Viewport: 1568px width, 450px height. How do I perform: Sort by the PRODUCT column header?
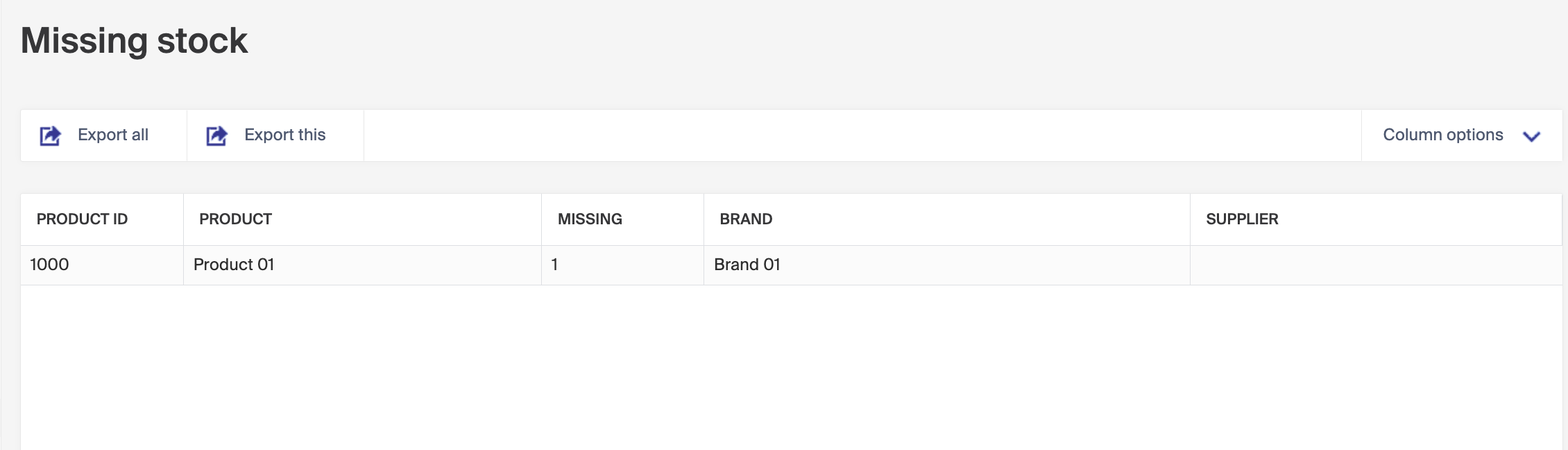(235, 219)
